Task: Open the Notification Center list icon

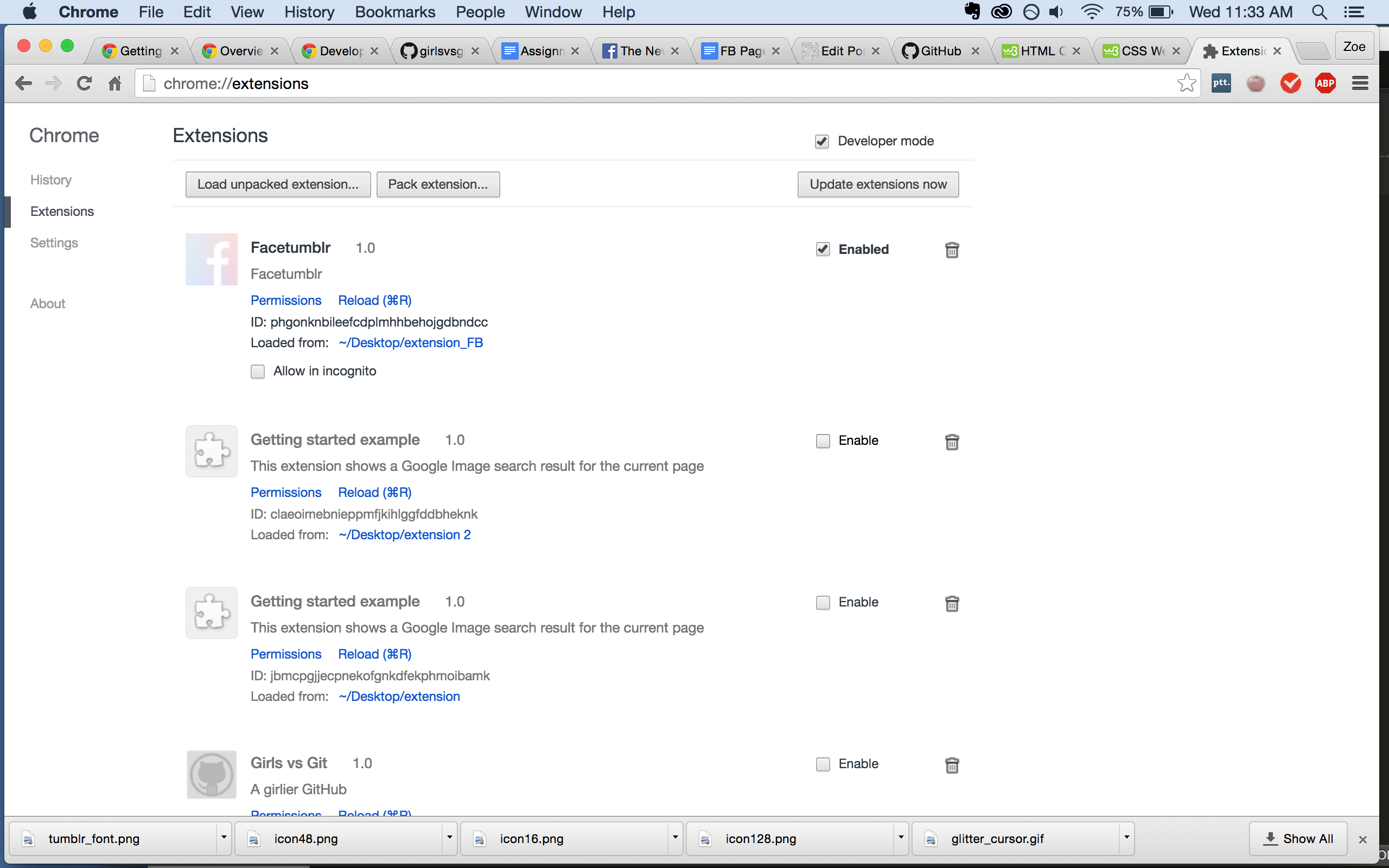Action: pos(1353,12)
